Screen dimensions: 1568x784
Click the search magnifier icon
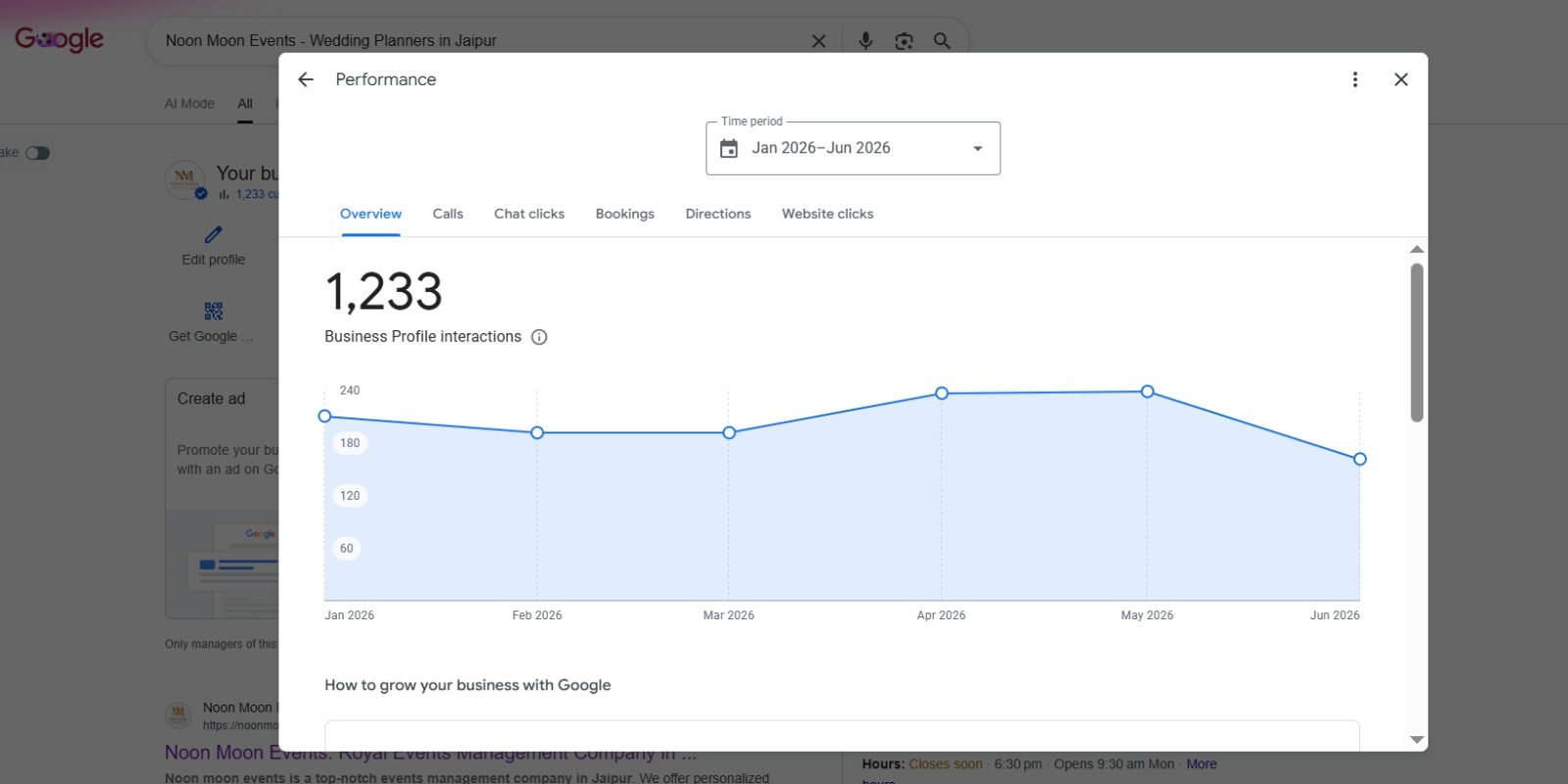(942, 41)
